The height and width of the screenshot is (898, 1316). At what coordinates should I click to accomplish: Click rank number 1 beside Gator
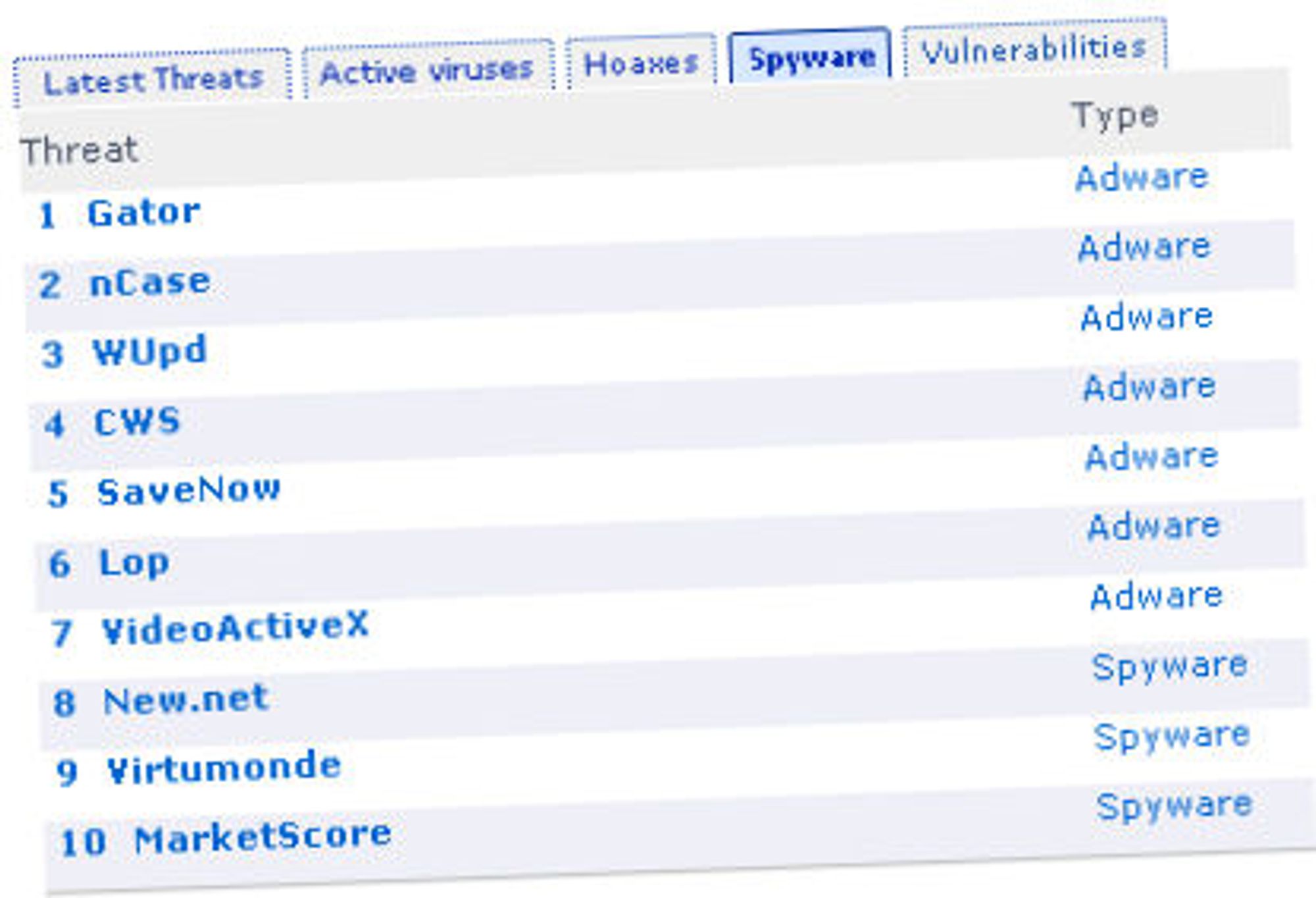47,216
